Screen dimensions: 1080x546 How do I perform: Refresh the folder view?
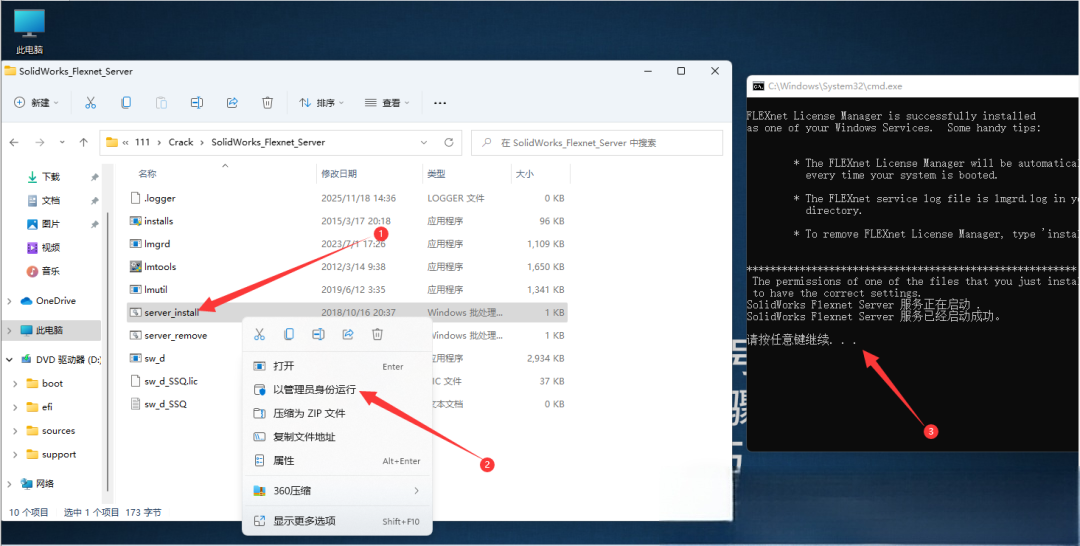point(449,143)
